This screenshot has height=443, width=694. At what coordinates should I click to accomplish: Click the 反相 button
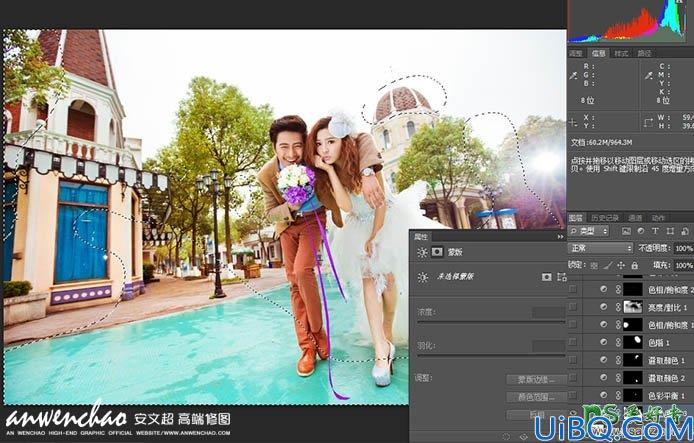[536, 415]
